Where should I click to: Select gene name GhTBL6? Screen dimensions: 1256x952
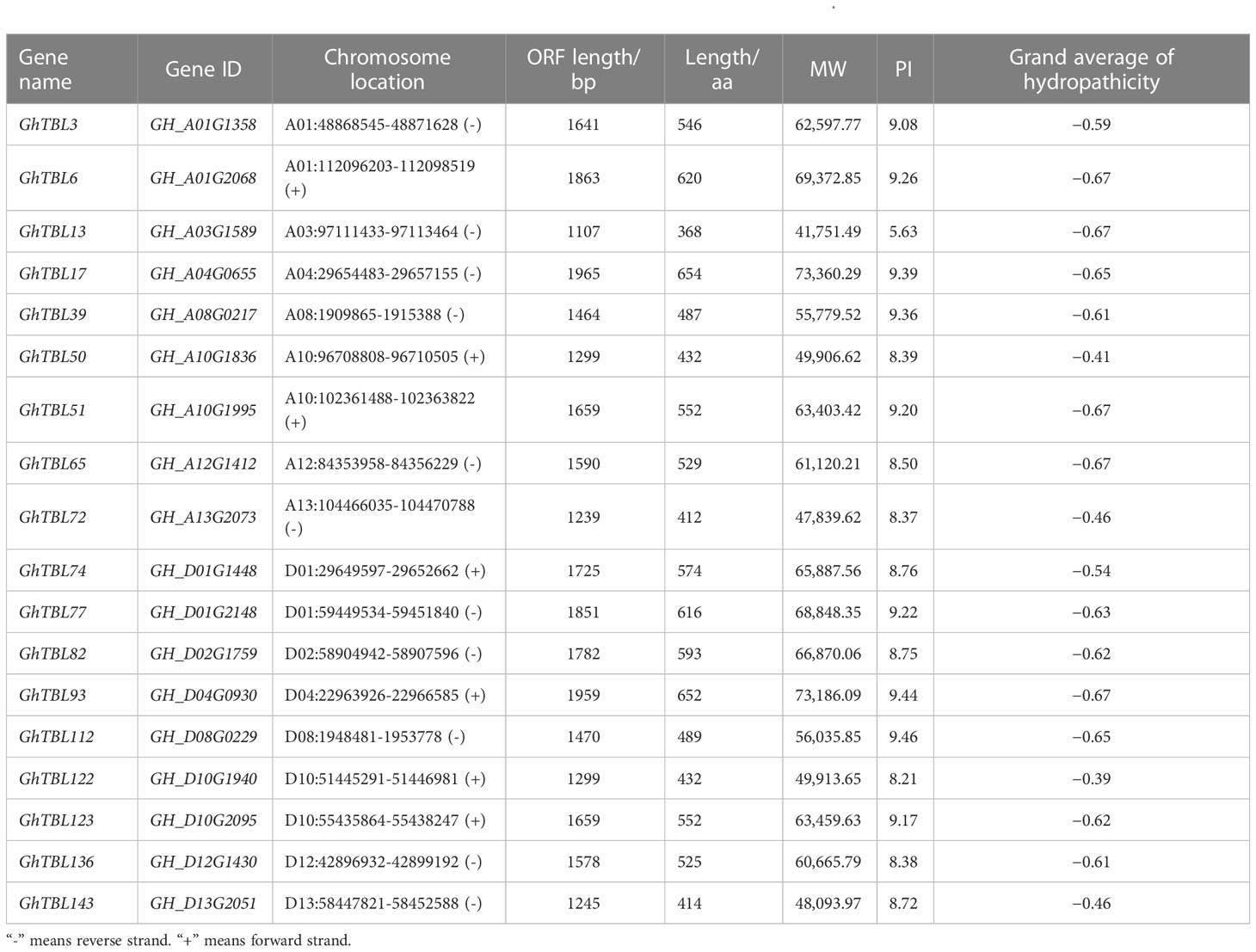48,178
